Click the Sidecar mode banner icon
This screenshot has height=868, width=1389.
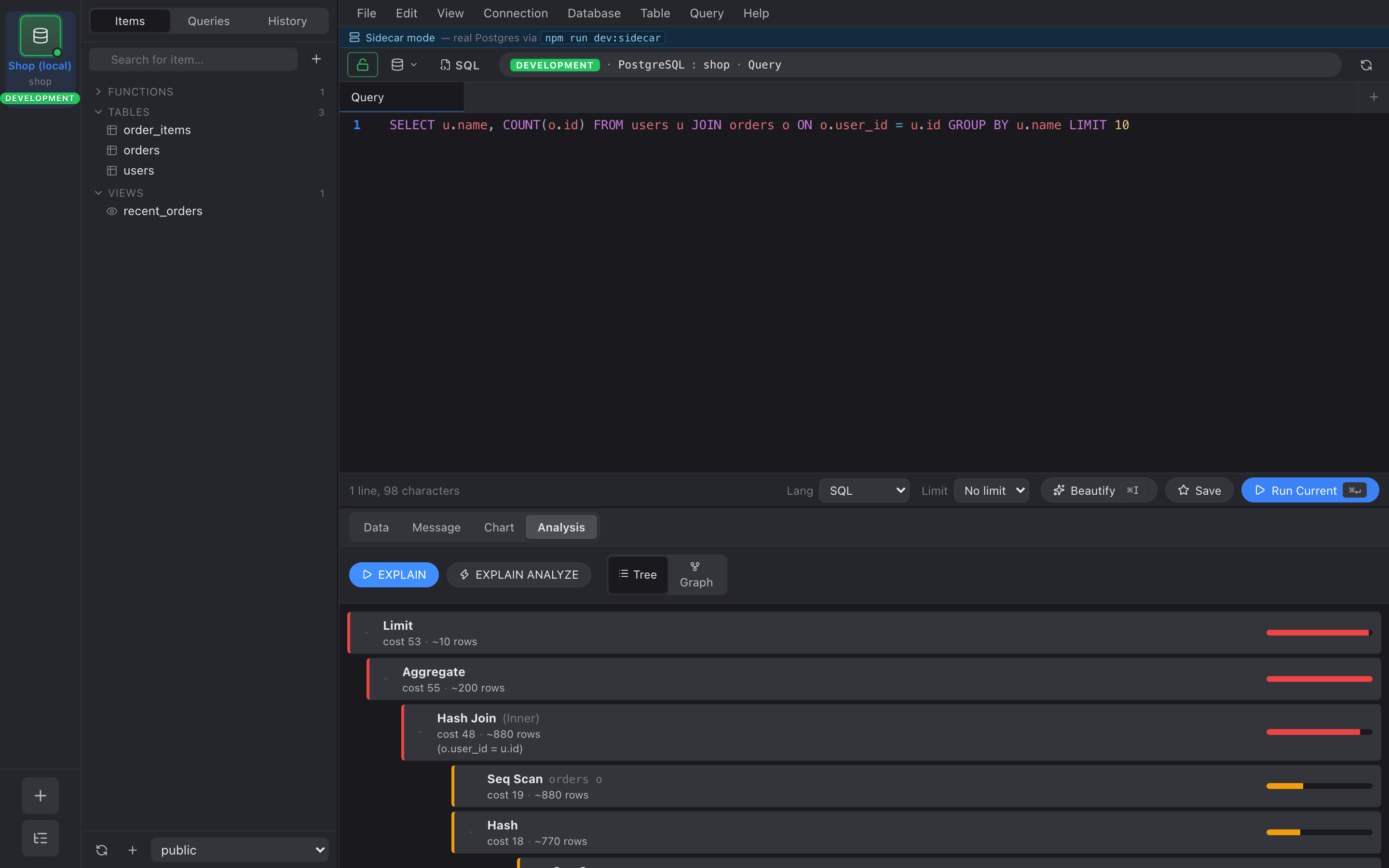pyautogui.click(x=354, y=38)
